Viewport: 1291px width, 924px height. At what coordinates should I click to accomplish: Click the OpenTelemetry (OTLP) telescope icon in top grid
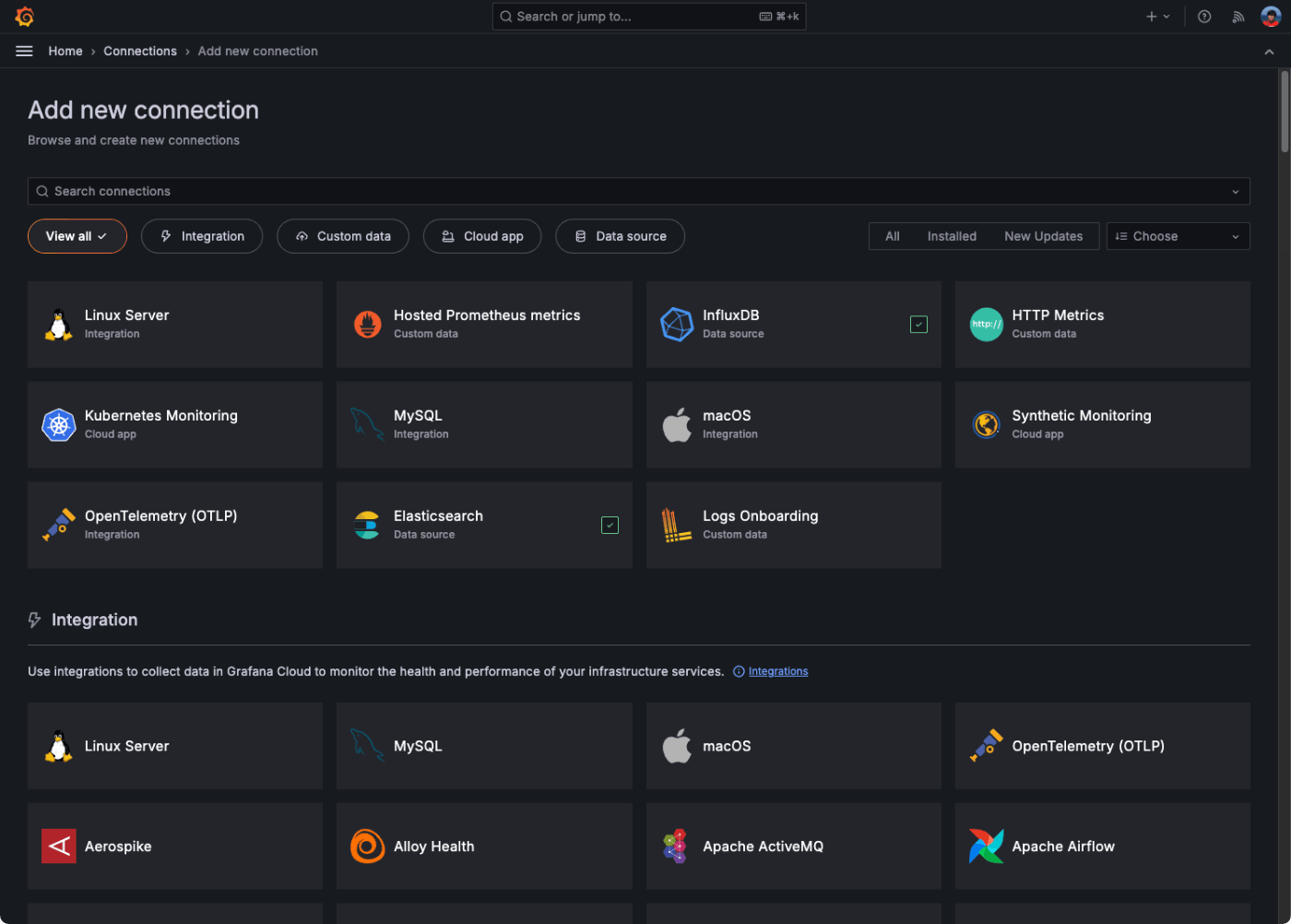click(59, 525)
